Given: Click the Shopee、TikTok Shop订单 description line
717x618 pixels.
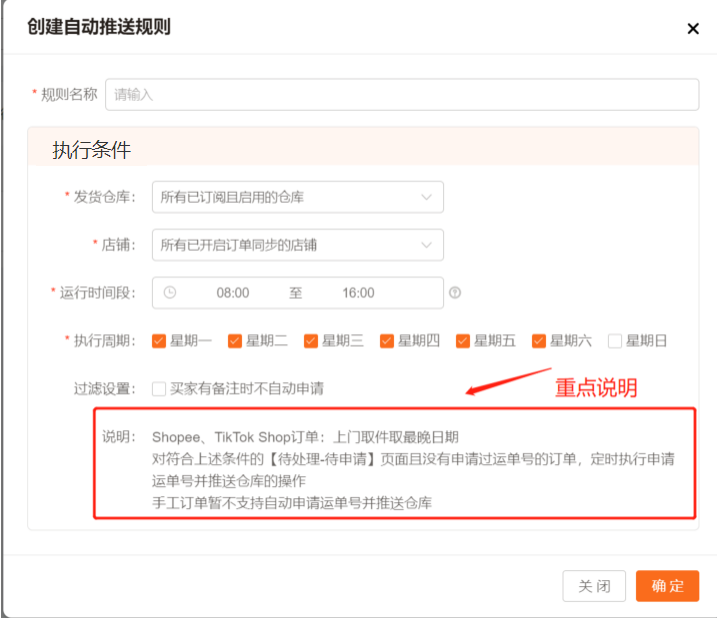Looking at the screenshot, I should [305, 437].
